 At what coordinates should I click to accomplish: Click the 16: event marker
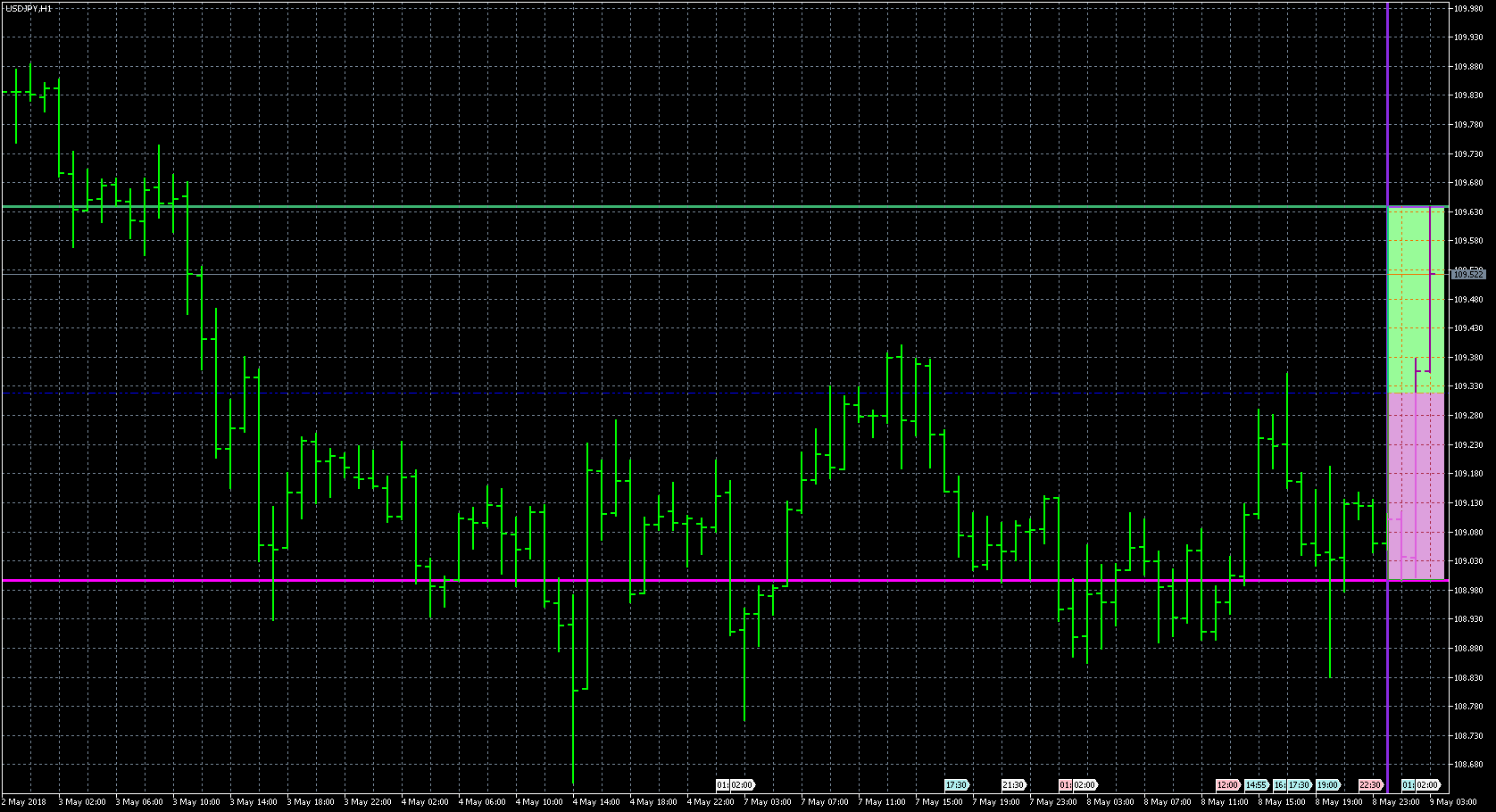(x=1279, y=785)
